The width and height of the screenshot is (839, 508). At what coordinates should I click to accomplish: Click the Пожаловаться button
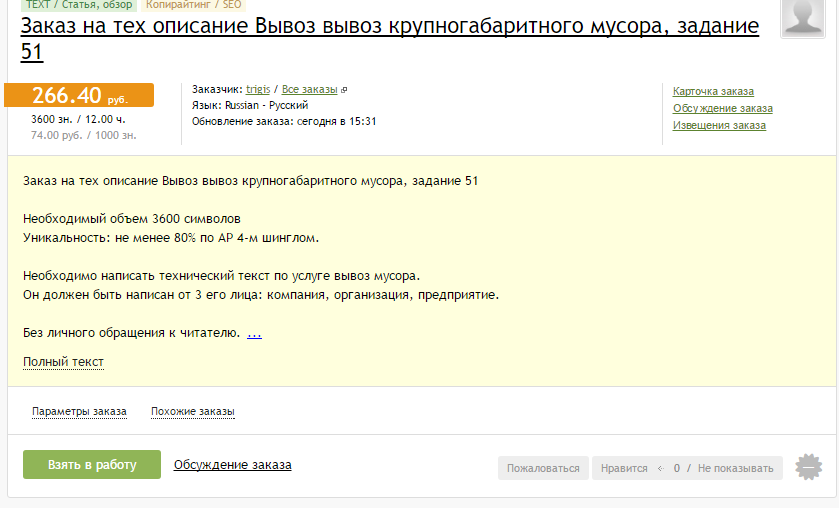[543, 468]
